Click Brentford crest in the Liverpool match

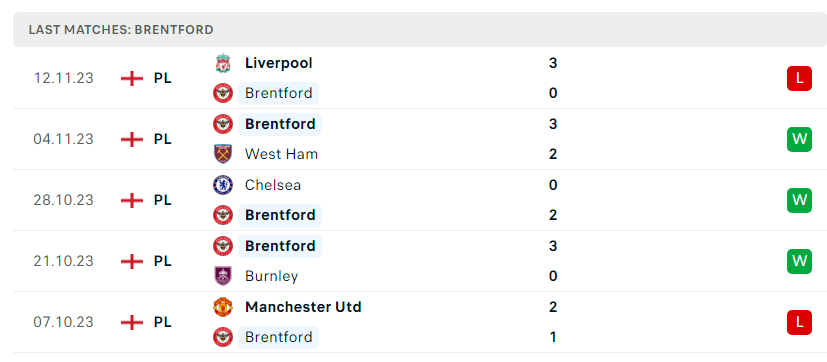pos(223,93)
